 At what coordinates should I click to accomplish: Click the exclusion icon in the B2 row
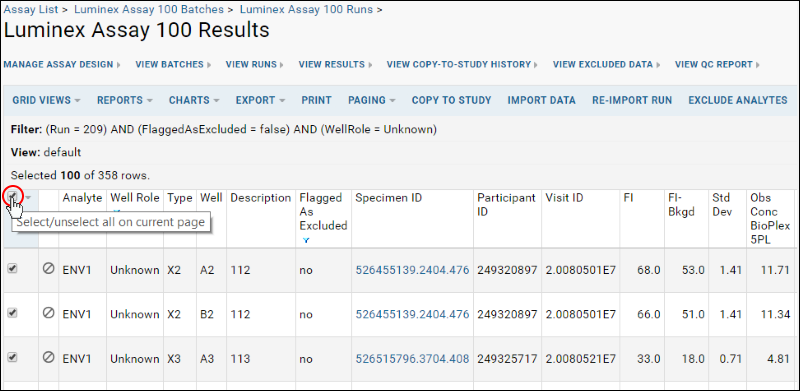pyautogui.click(x=48, y=313)
